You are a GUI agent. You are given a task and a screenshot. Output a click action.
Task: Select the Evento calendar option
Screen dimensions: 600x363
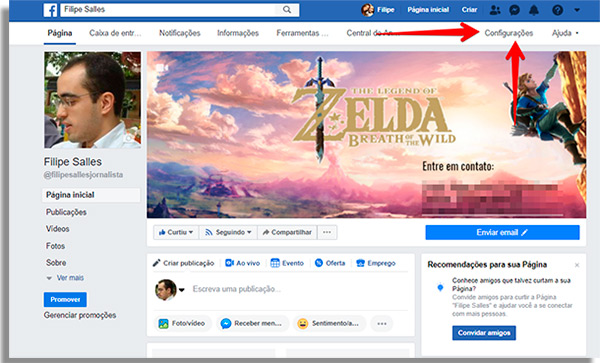click(287, 263)
